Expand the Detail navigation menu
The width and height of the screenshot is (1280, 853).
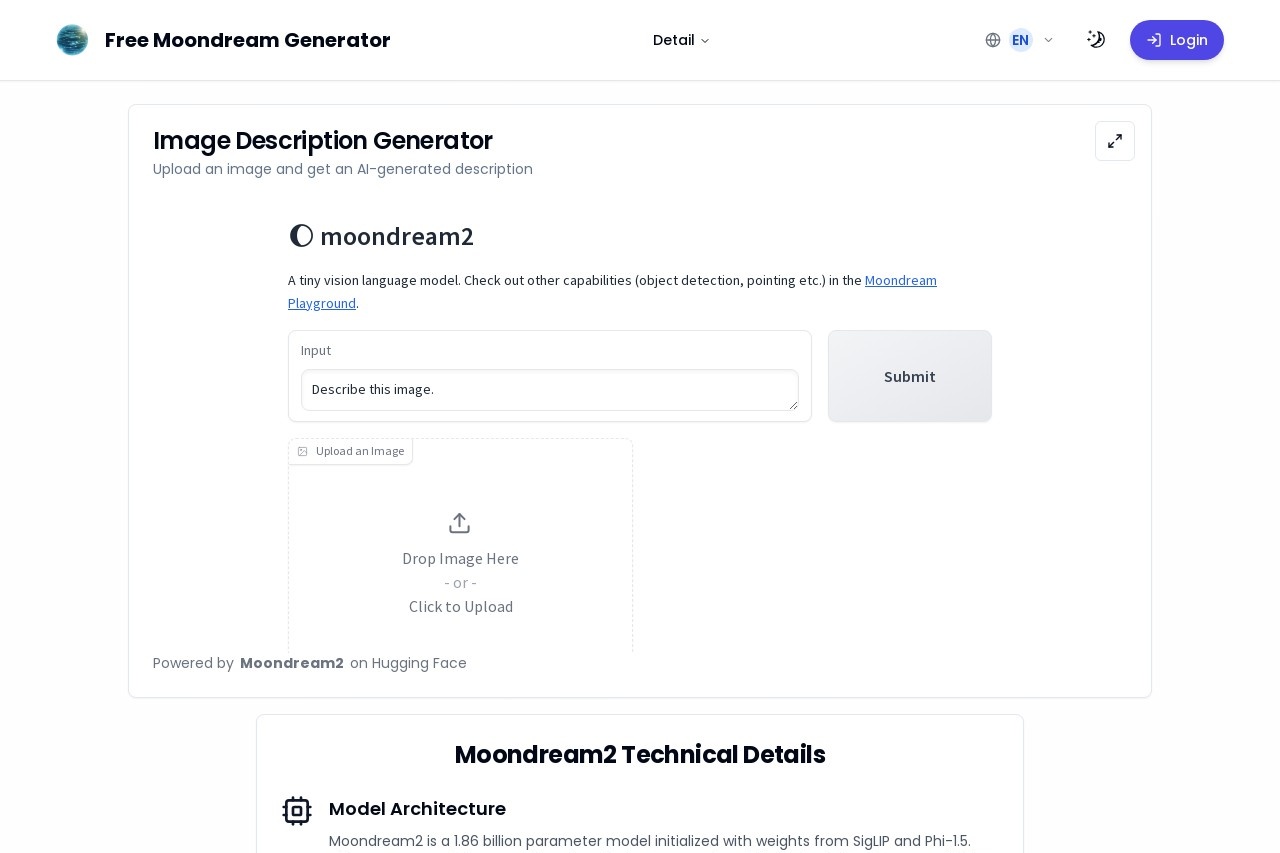(681, 40)
